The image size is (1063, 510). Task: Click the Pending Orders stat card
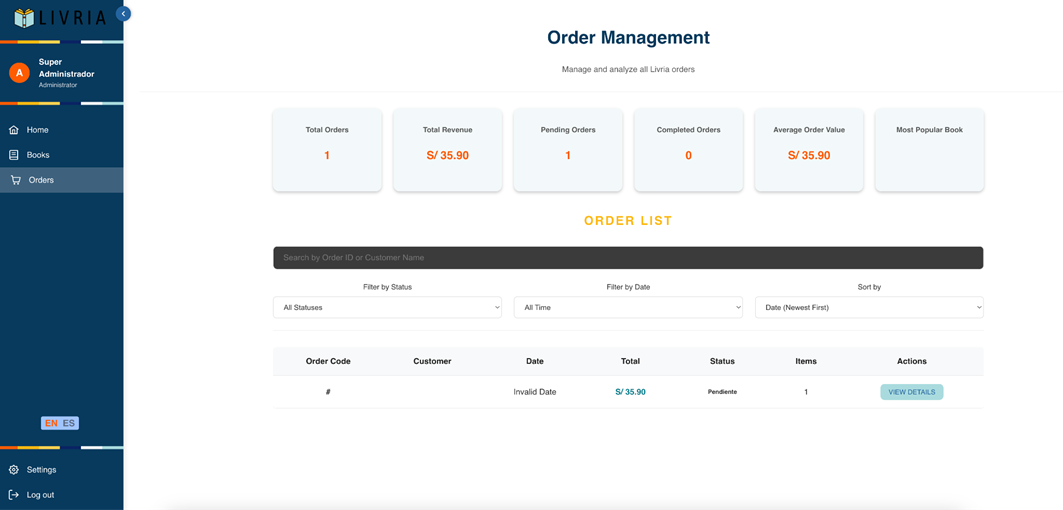568,150
